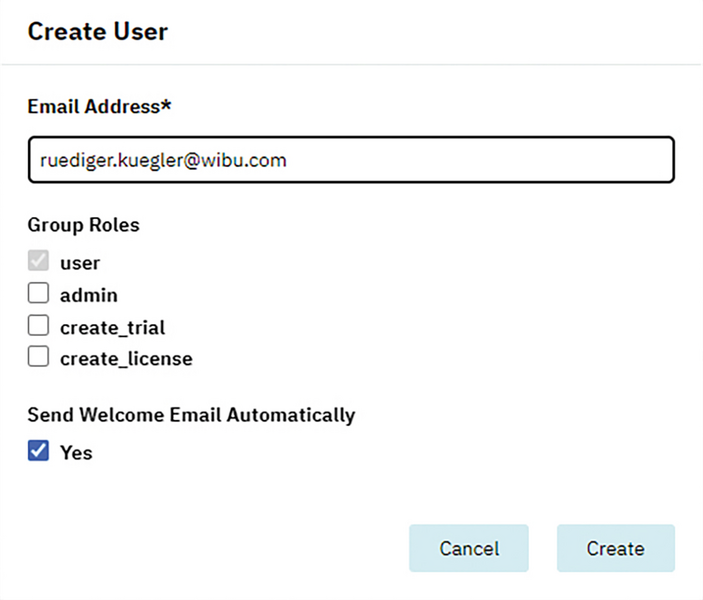Click the Create button

(616, 548)
